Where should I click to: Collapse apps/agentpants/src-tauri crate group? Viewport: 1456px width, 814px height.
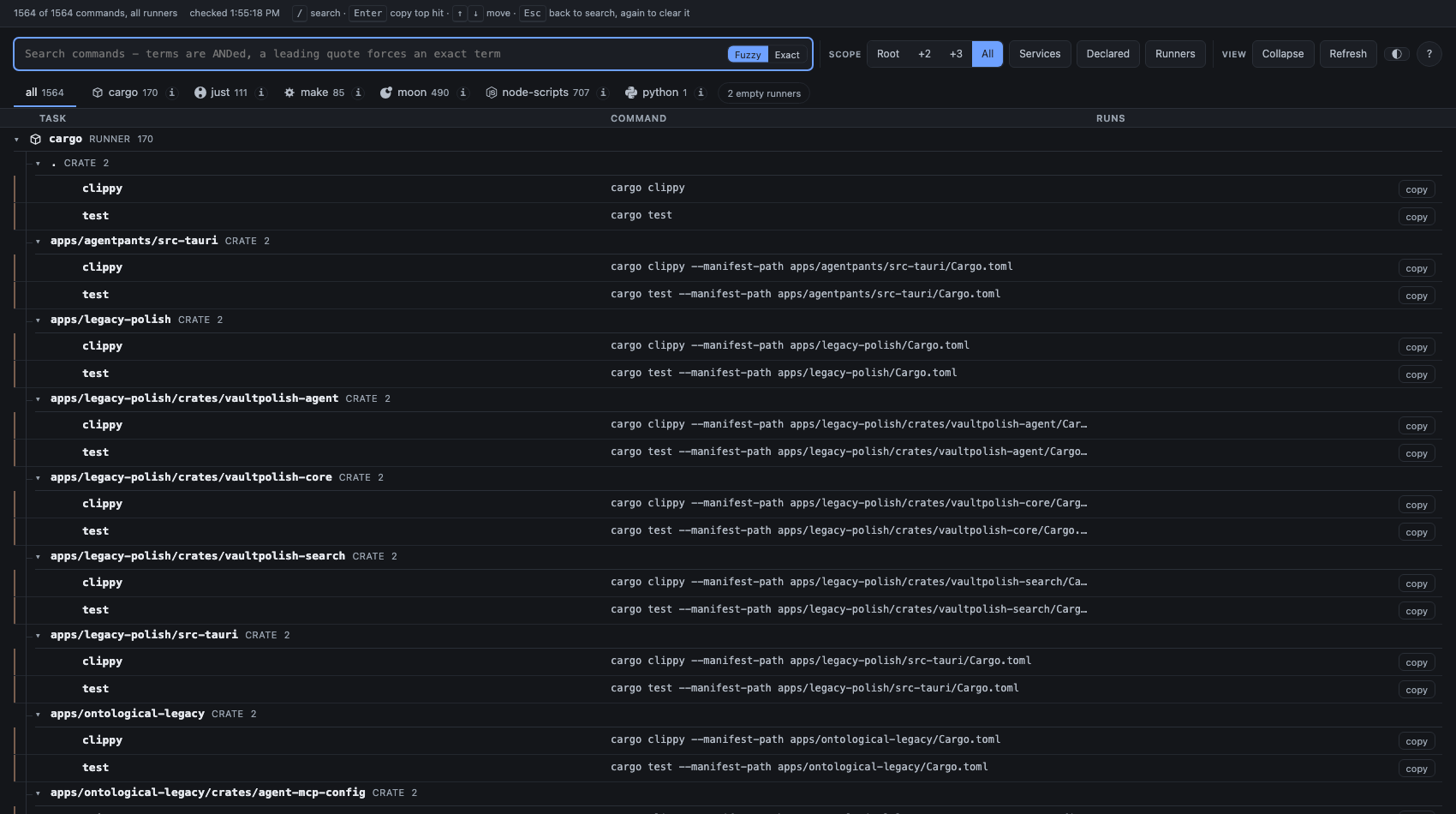[38, 242]
